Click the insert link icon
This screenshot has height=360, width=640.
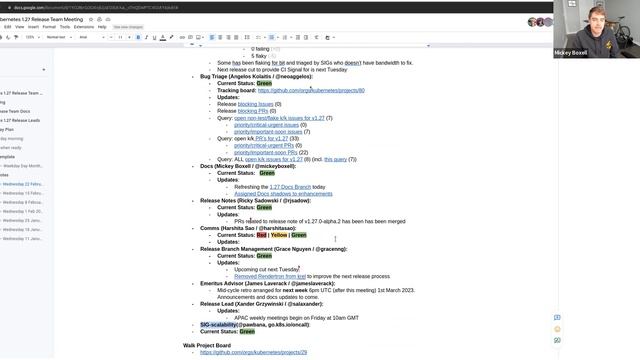(182, 37)
